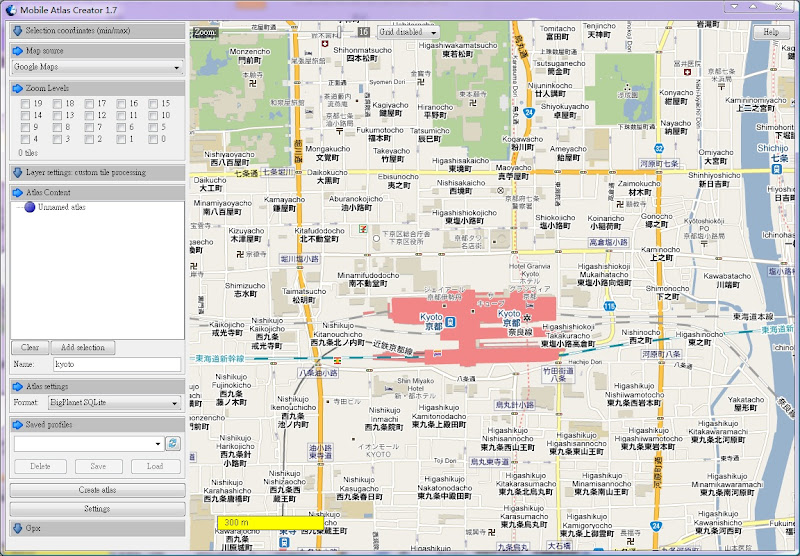
Task: Click the Add selection button
Action: click(83, 347)
